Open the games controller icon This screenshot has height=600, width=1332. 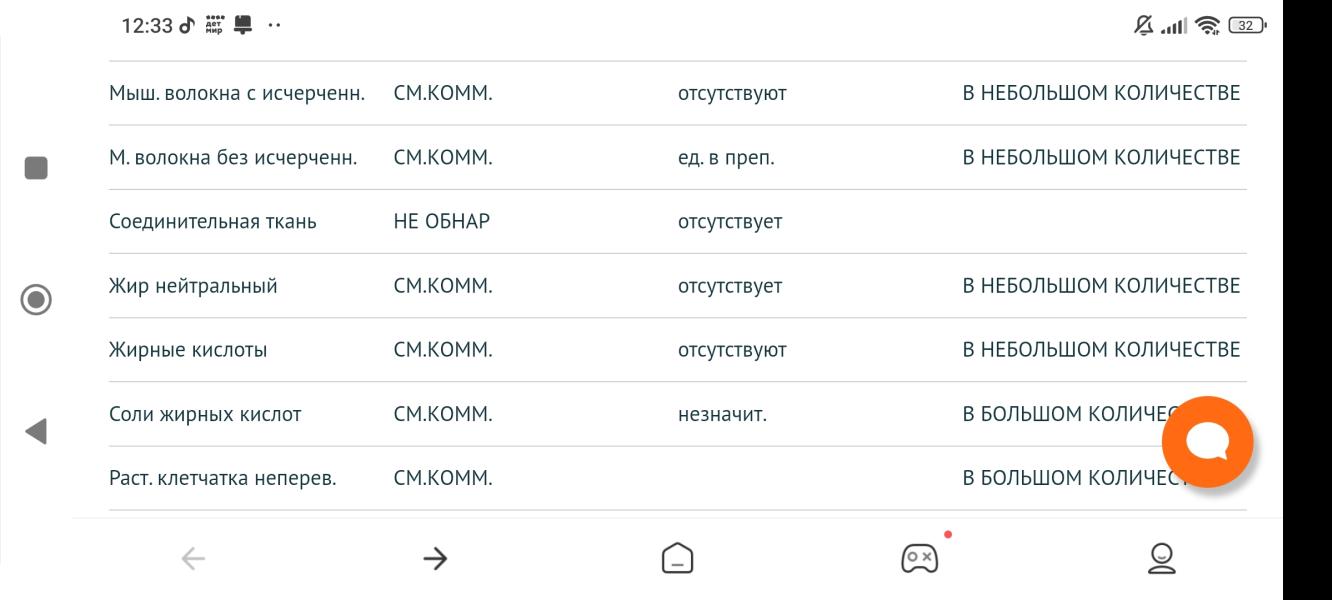(x=919, y=557)
